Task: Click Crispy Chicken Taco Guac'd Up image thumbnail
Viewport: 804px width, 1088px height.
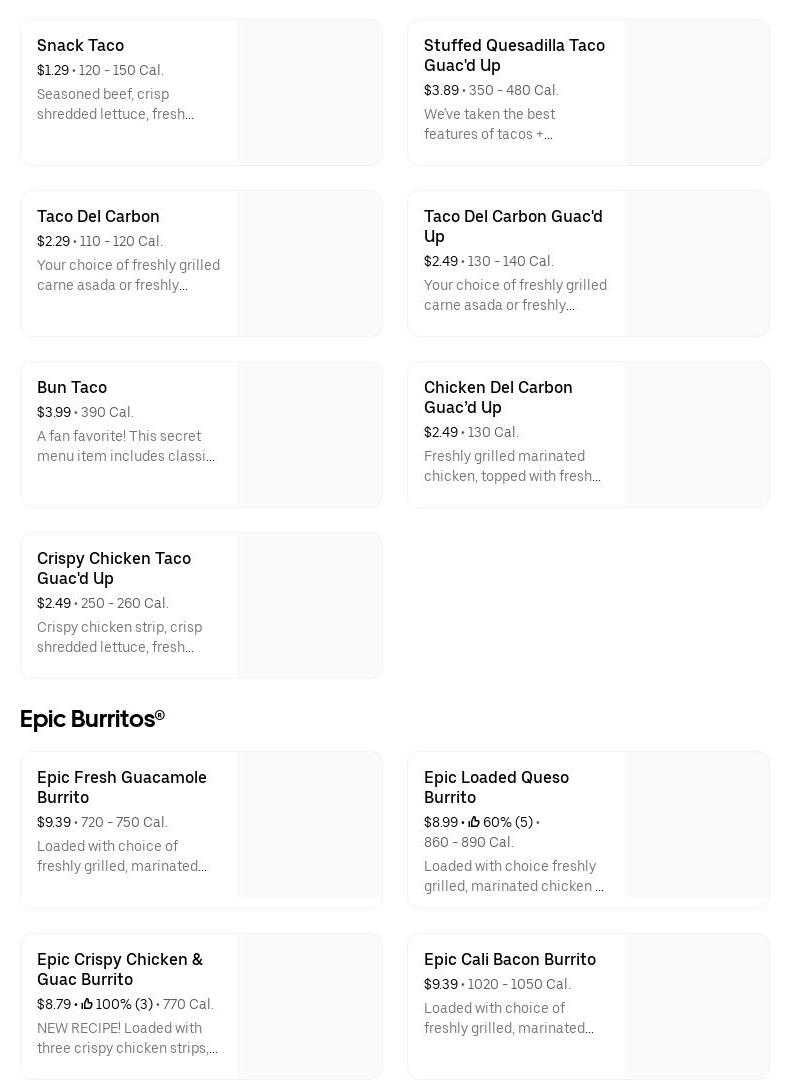Action: click(x=310, y=605)
